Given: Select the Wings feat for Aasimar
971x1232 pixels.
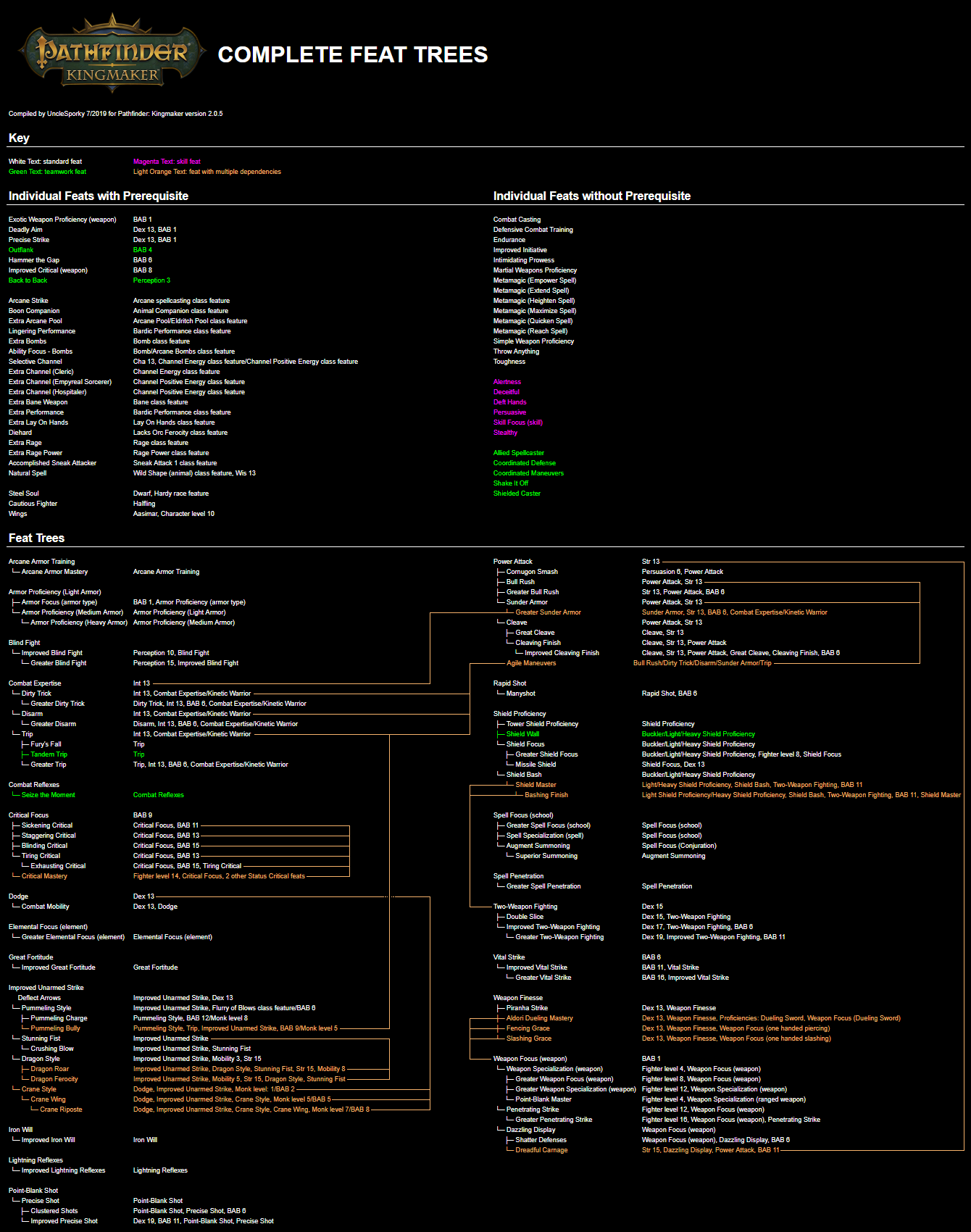Looking at the screenshot, I should coord(17,514).
